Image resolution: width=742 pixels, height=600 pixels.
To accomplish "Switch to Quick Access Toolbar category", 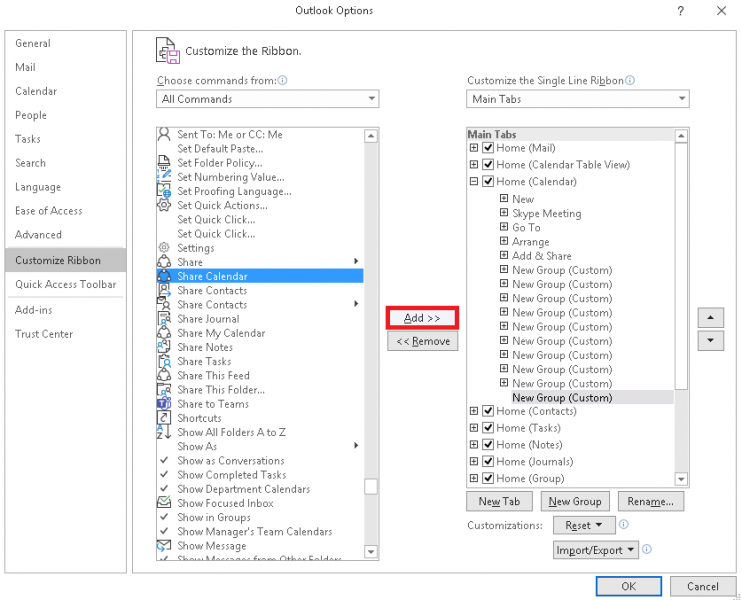I will (x=66, y=284).
